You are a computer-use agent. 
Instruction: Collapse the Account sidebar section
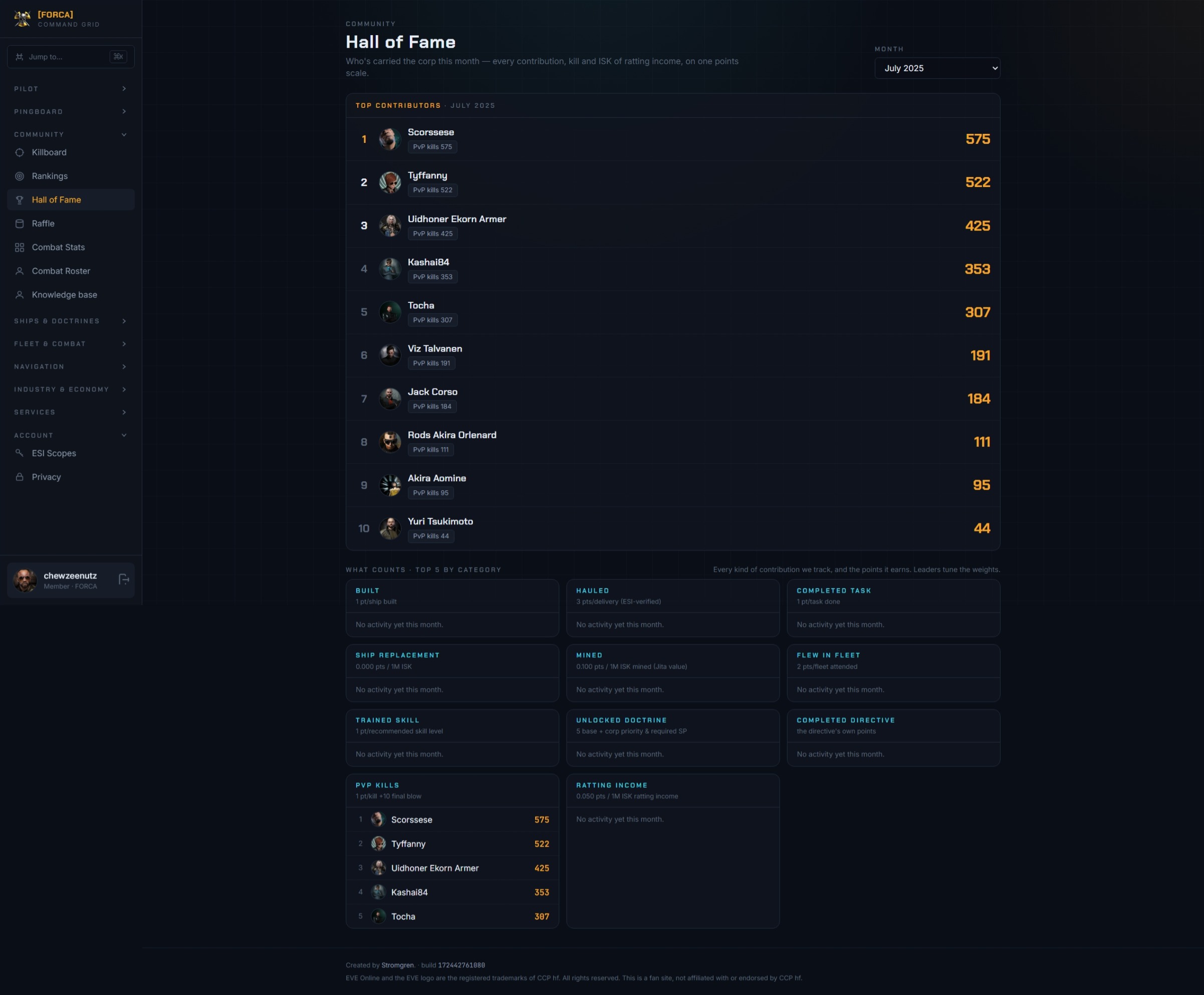71,435
